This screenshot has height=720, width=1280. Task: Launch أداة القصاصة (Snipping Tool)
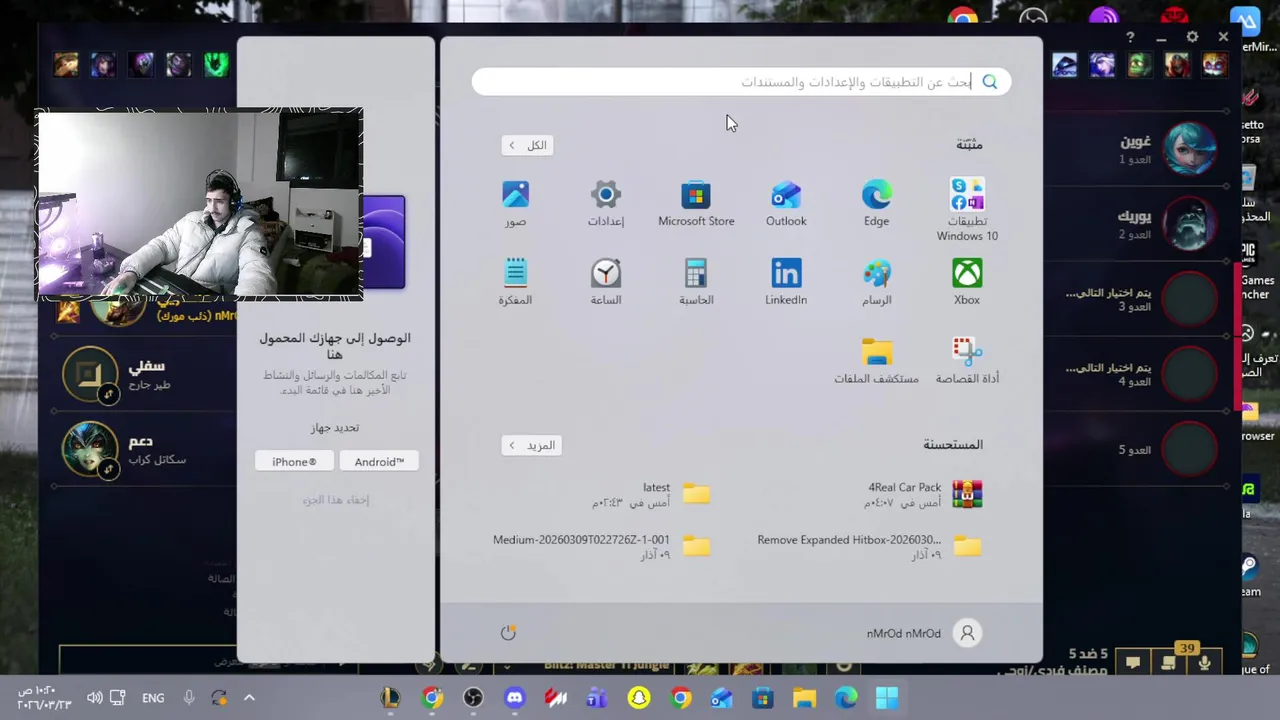click(x=967, y=361)
